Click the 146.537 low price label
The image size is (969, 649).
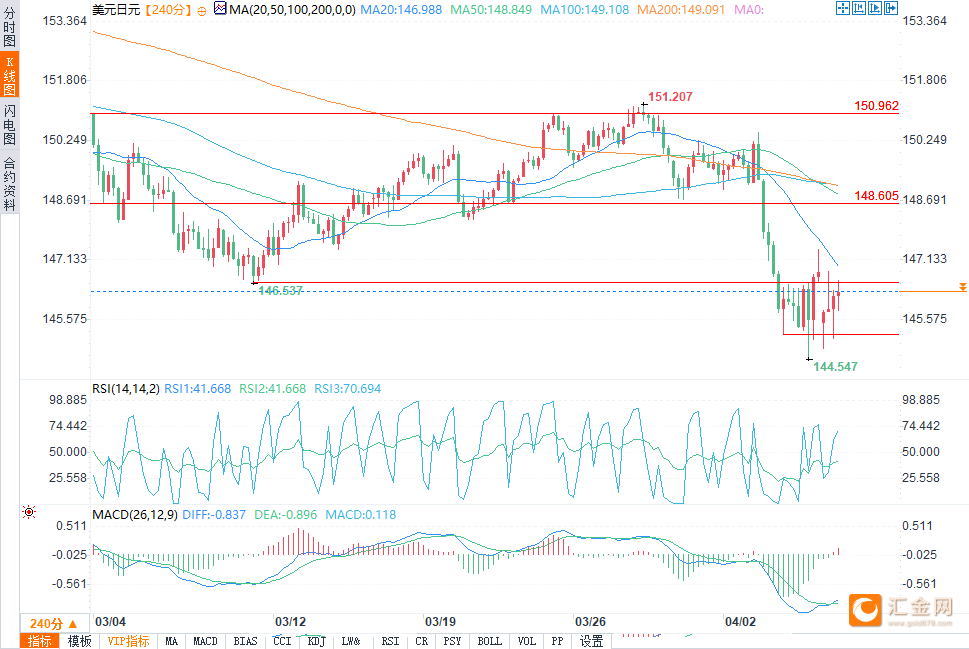(x=281, y=291)
